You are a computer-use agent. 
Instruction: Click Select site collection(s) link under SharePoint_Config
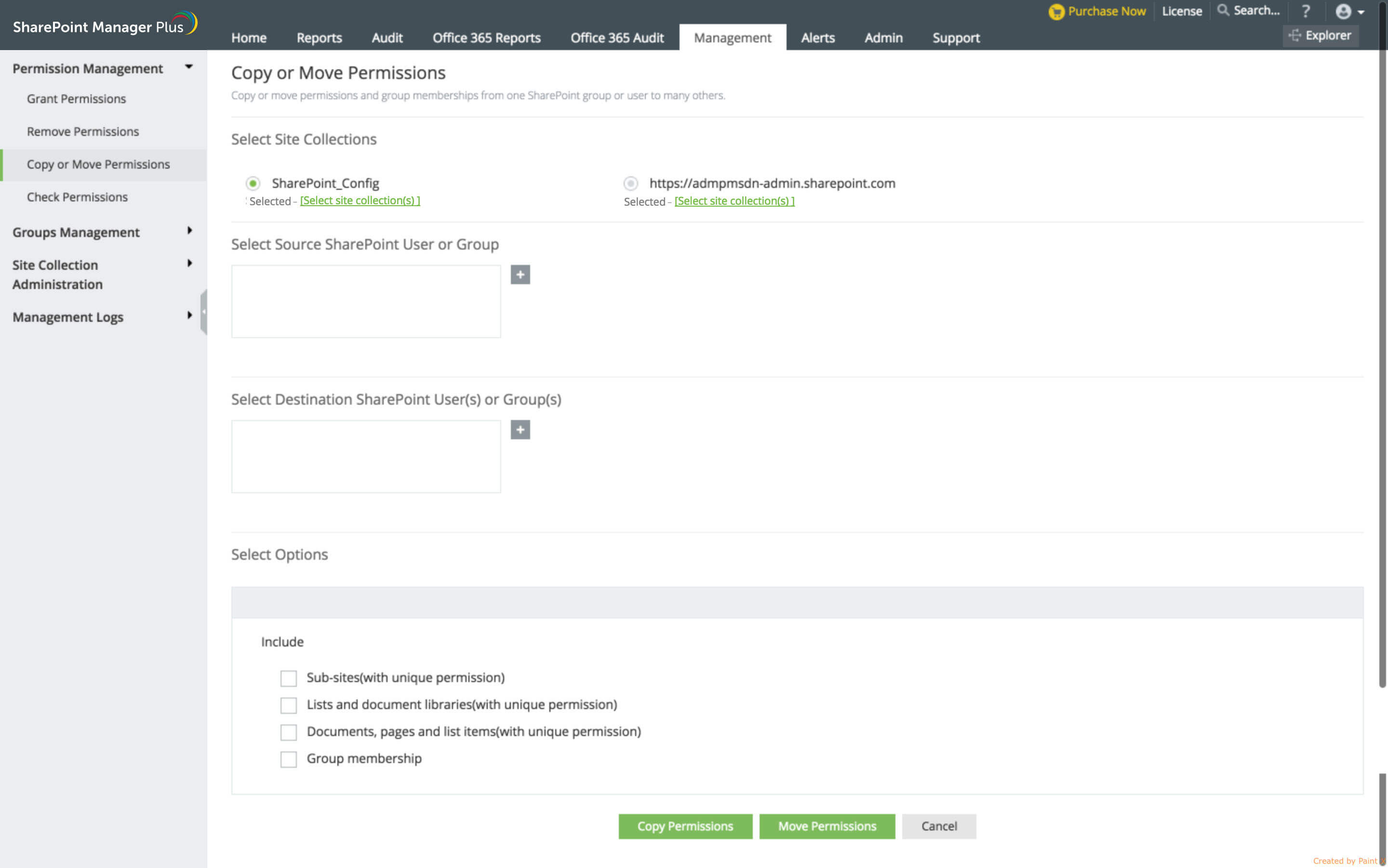tap(360, 200)
